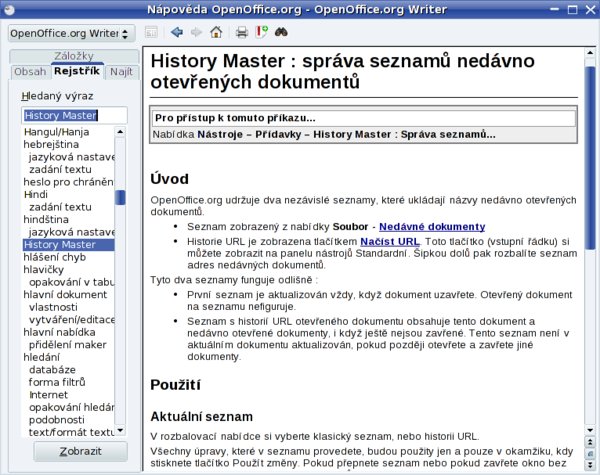Select subentry forma filtrů

(57, 382)
